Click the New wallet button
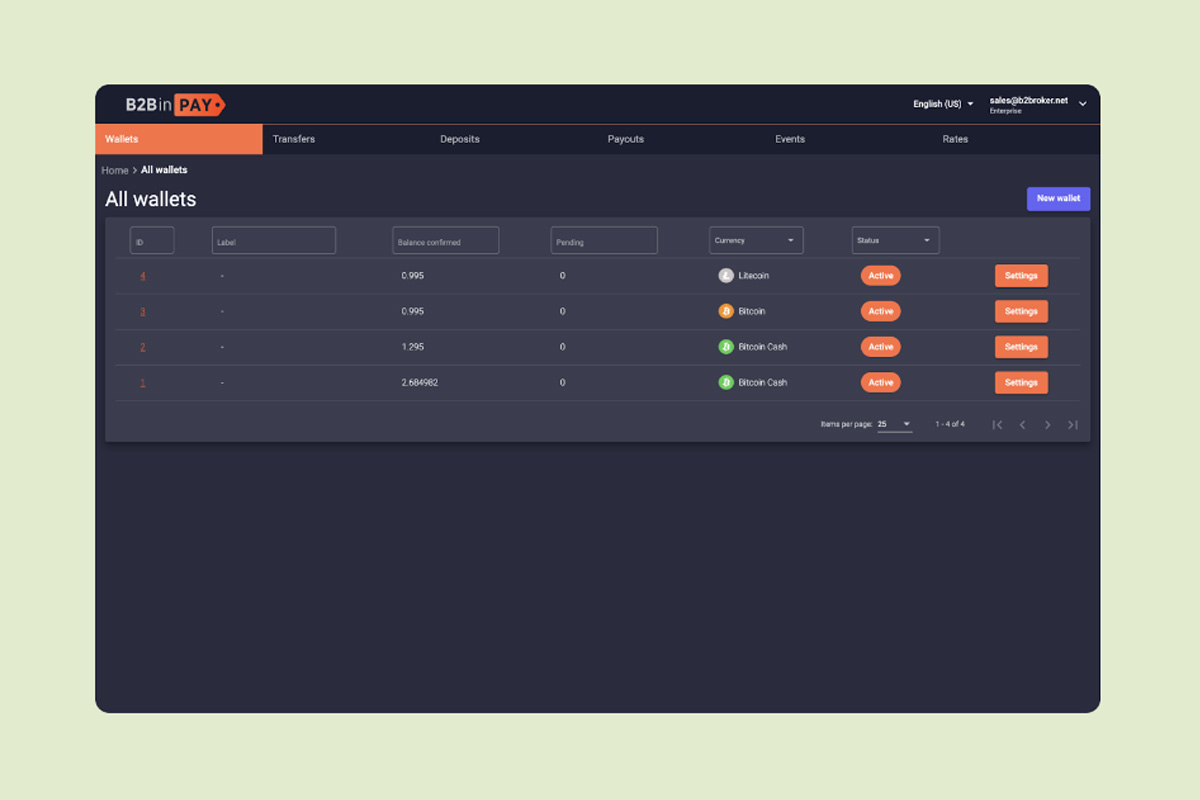 click(x=1058, y=199)
